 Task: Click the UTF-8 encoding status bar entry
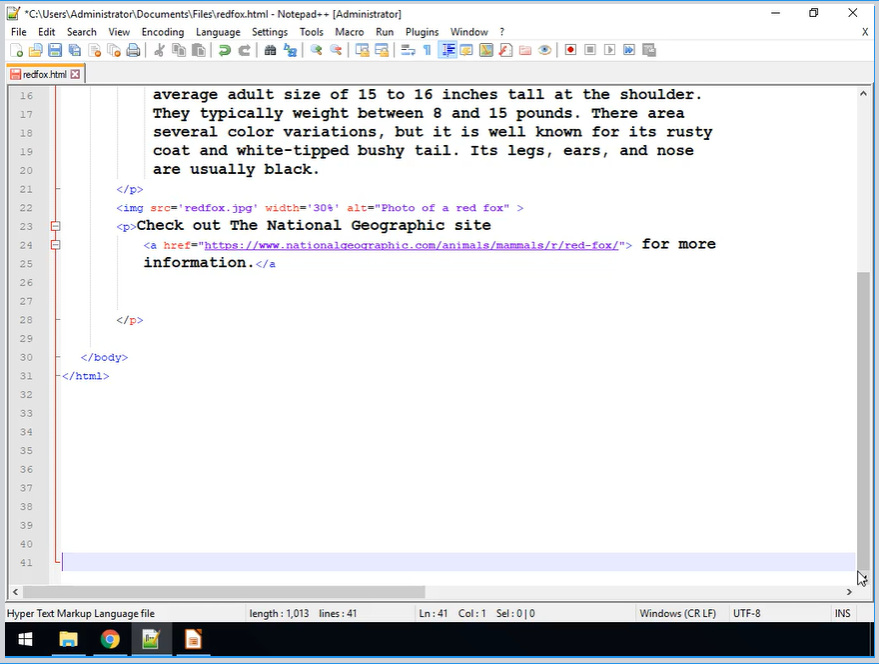tap(747, 614)
